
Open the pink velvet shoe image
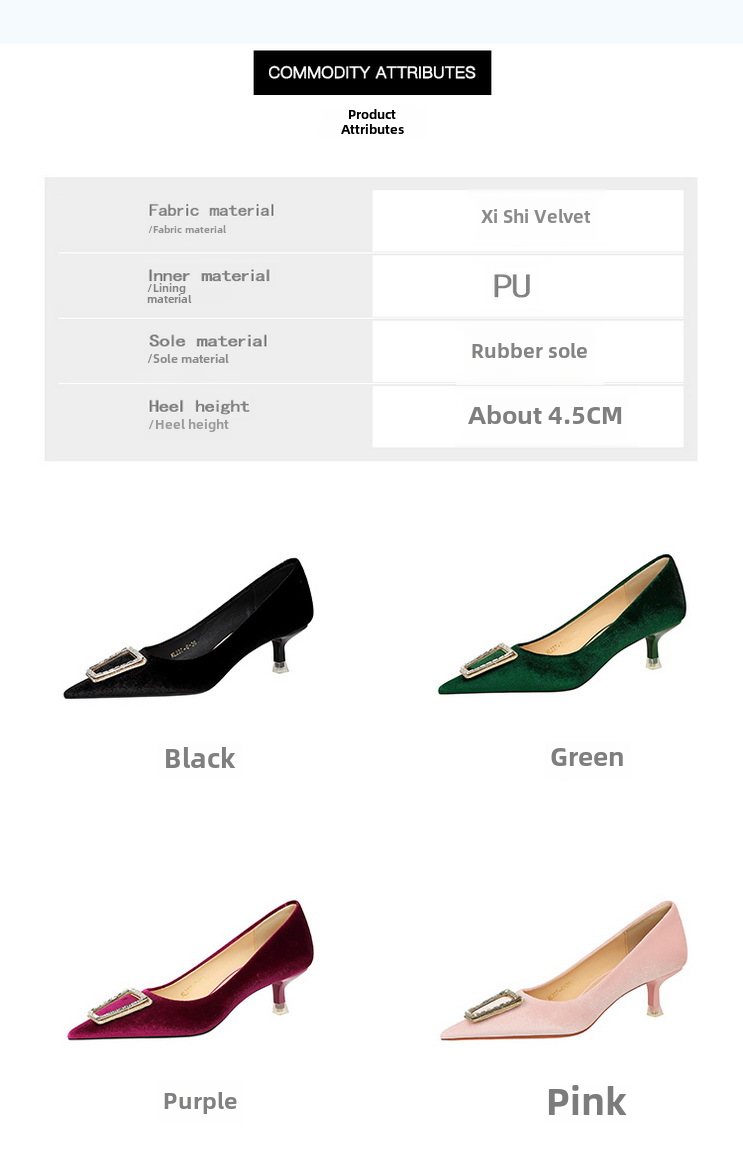click(563, 971)
